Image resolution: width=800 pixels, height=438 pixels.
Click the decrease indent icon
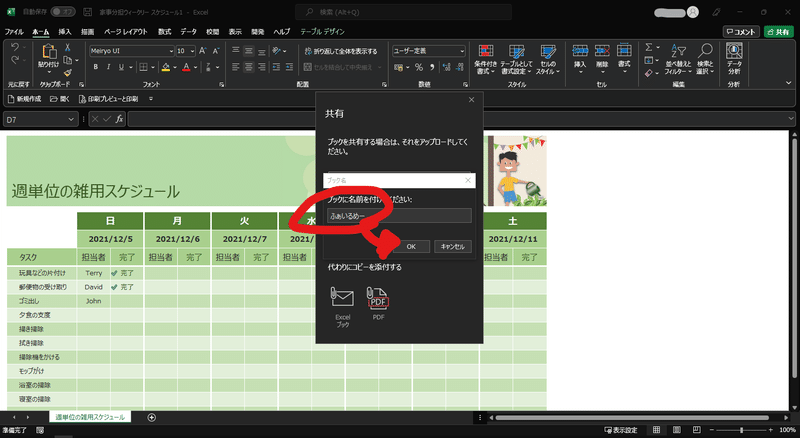tap(276, 67)
